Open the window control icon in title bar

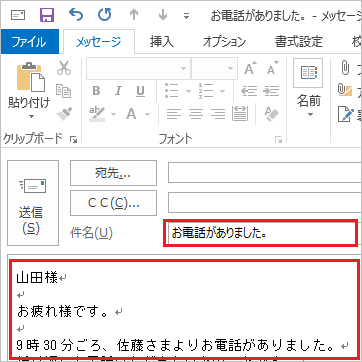tap(18, 15)
